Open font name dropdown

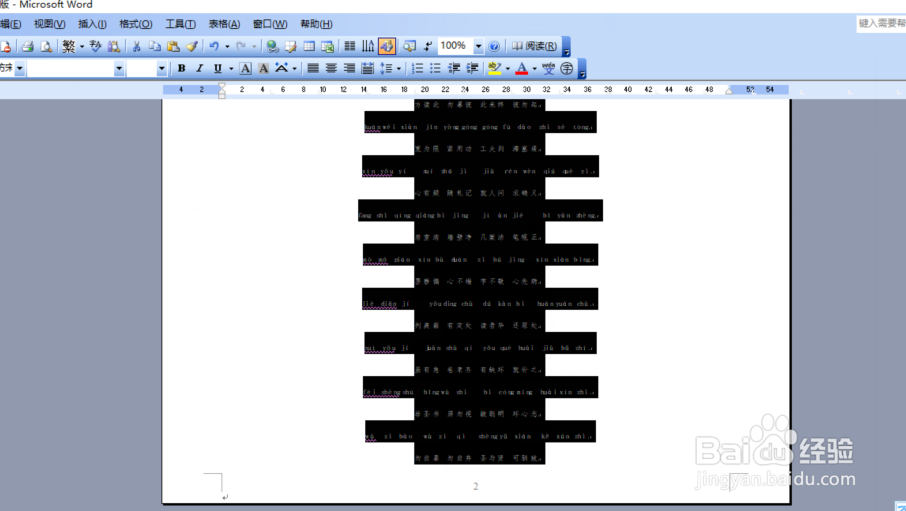tap(119, 68)
